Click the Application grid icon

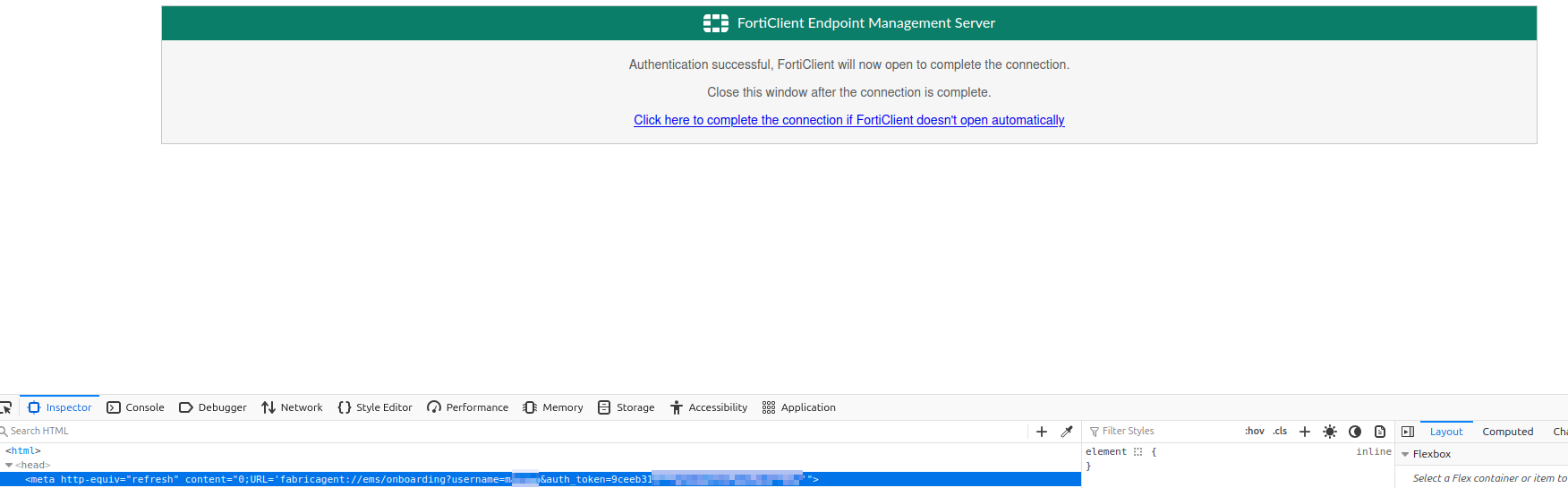[x=769, y=407]
